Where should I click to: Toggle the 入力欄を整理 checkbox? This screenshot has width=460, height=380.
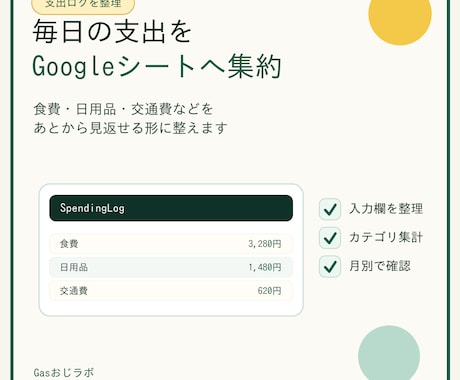pyautogui.click(x=330, y=209)
